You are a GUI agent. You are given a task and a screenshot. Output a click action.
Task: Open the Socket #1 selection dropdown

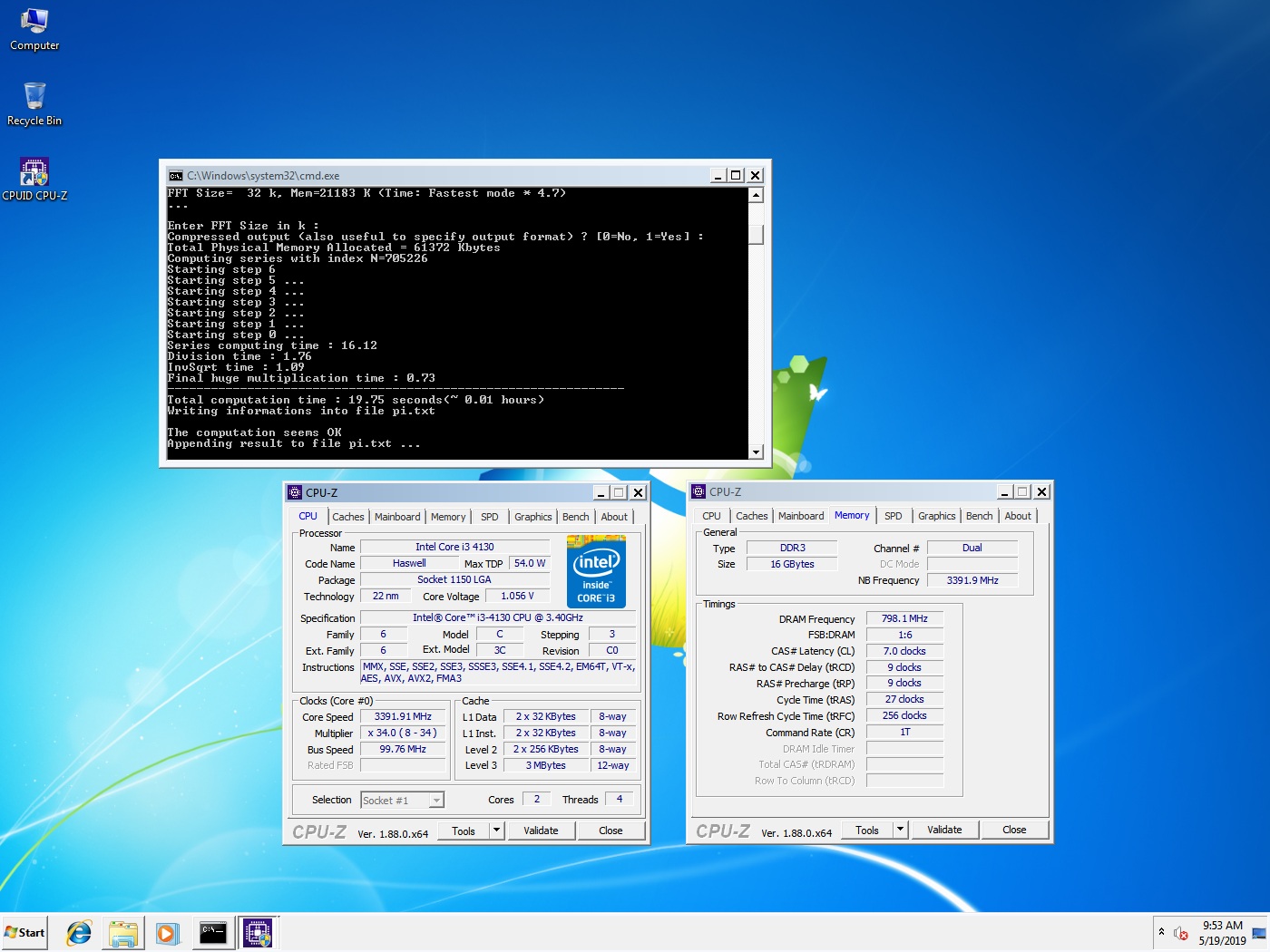(x=402, y=800)
